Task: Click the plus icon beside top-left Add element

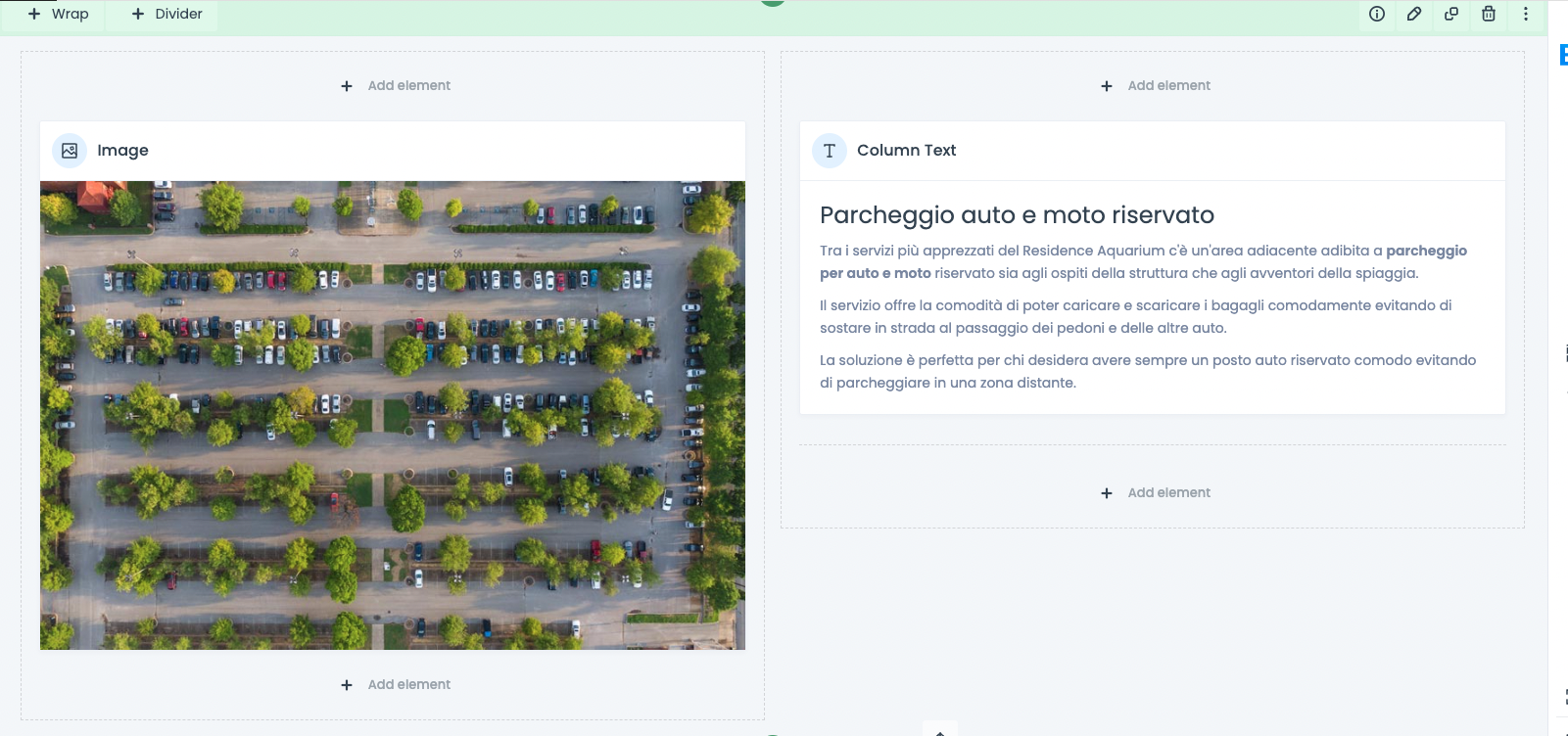Action: (347, 86)
